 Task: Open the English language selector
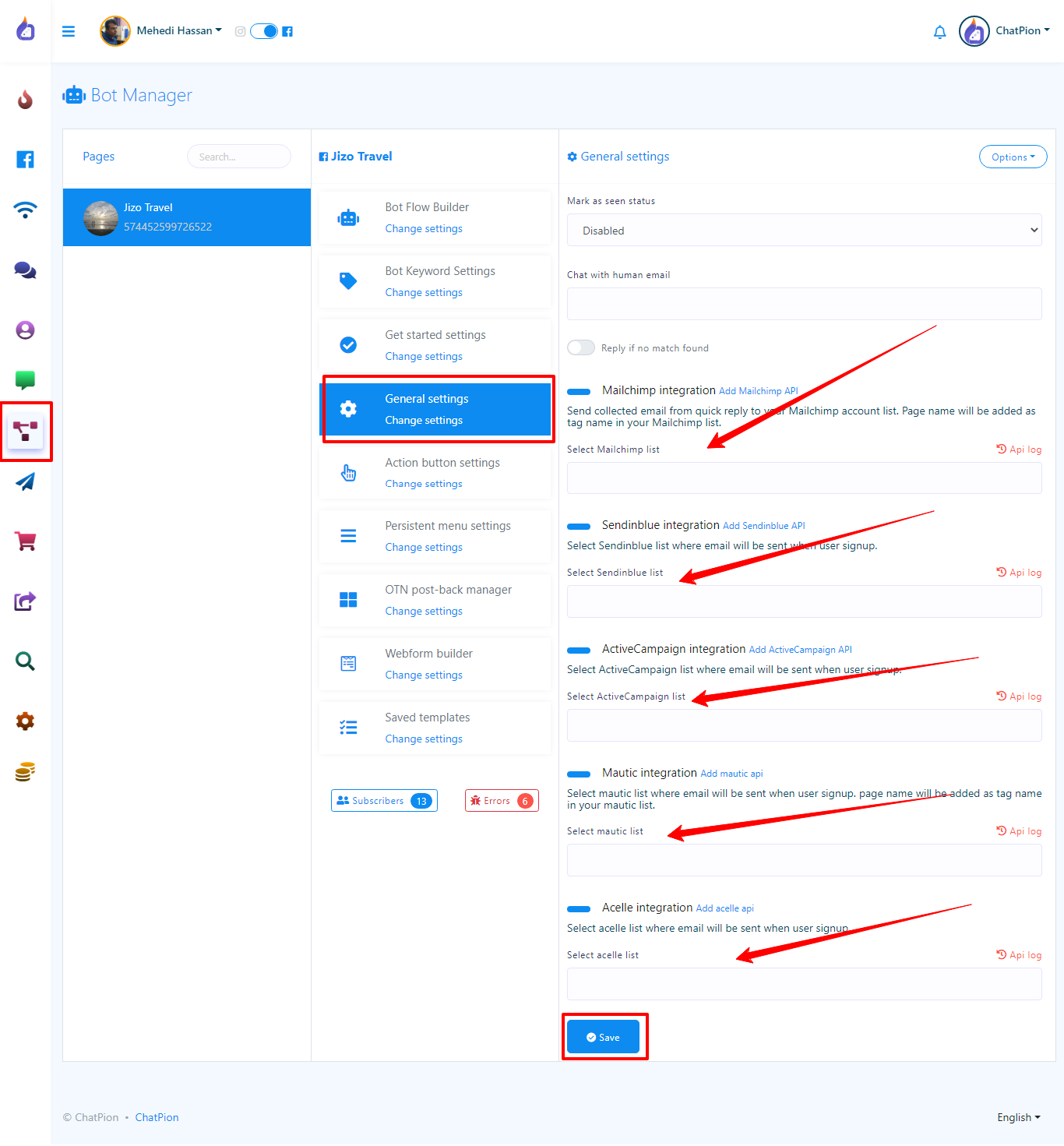[1018, 1117]
